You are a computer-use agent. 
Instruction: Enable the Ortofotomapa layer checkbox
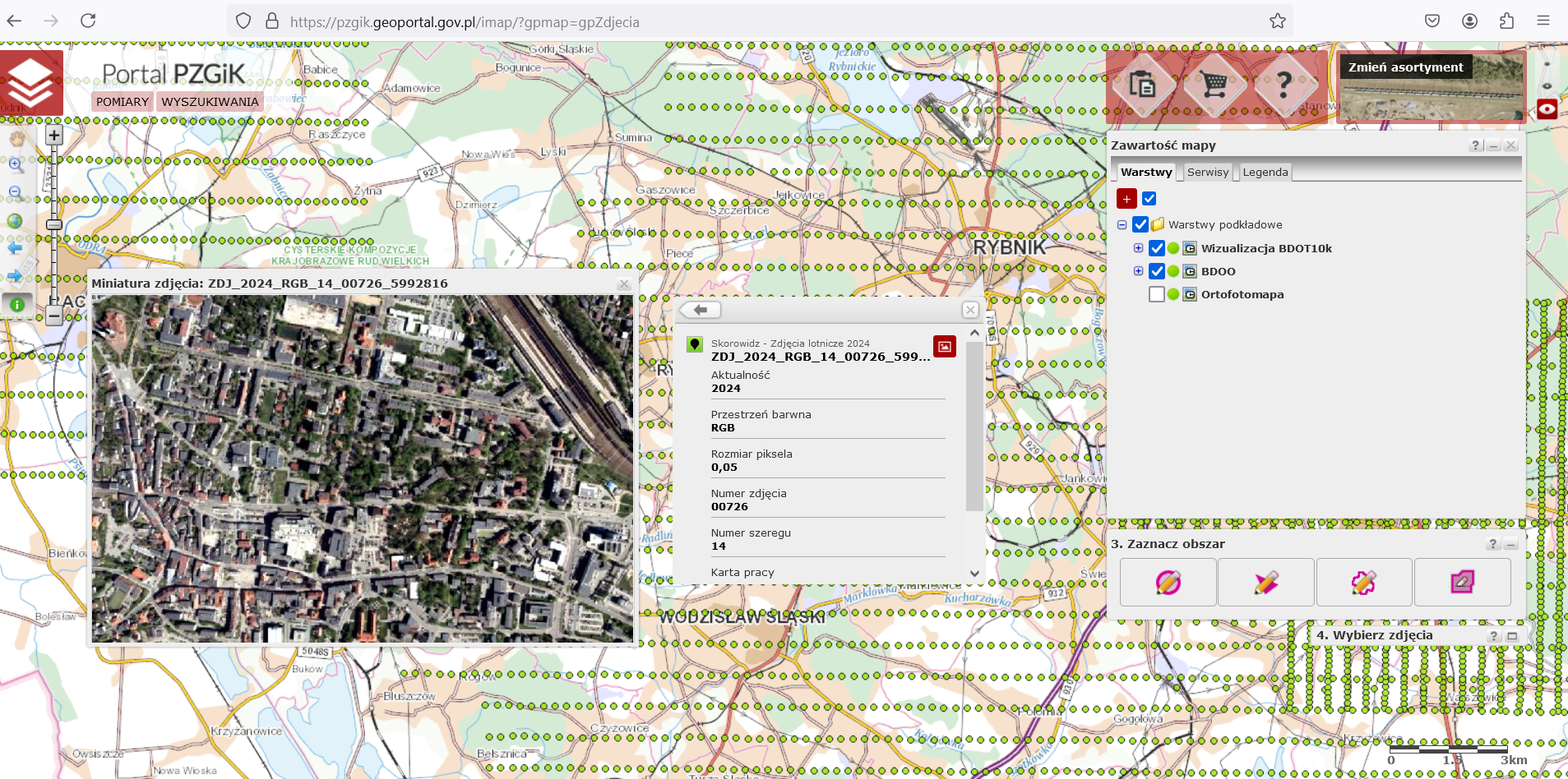coord(1157,294)
